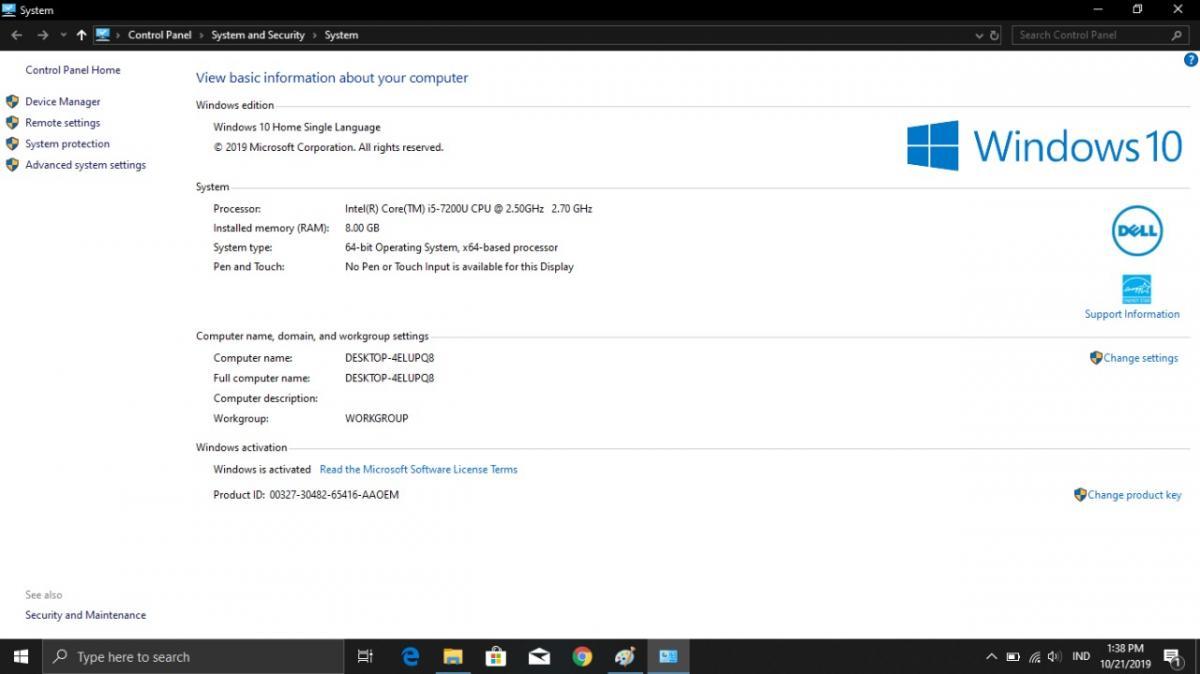Open the Paint app on the taskbar
The width and height of the screenshot is (1200, 674).
pyautogui.click(x=625, y=657)
